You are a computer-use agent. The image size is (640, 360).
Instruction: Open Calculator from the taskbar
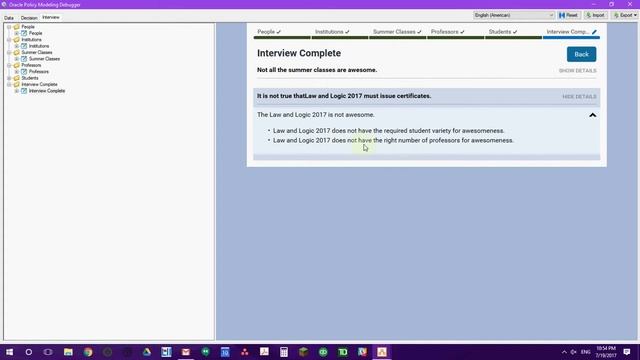pyautogui.click(x=284, y=352)
